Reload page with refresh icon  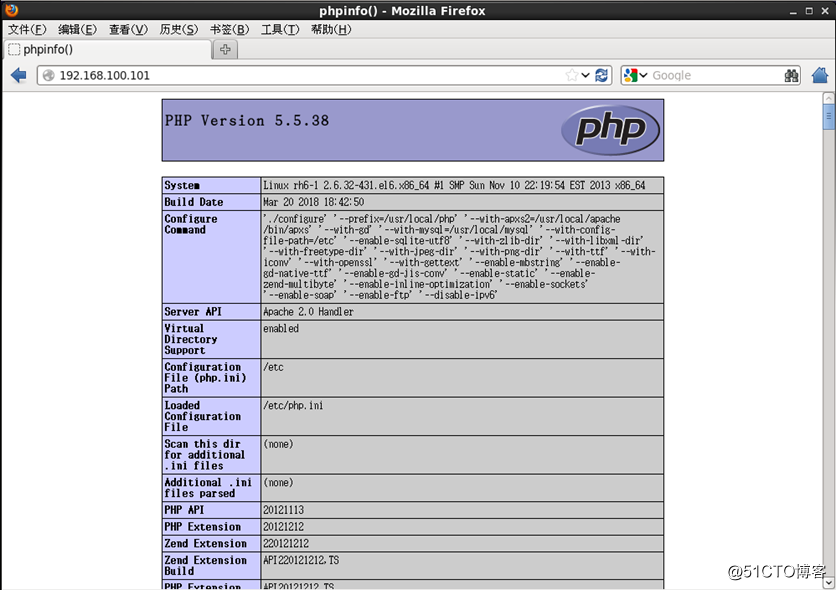click(601, 75)
